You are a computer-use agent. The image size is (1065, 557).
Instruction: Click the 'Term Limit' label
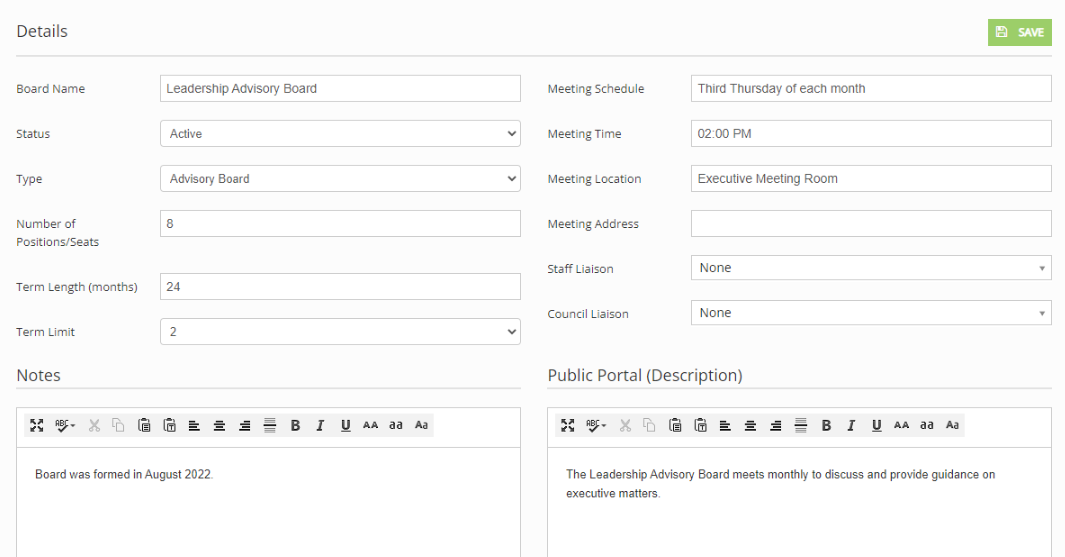click(x=46, y=332)
